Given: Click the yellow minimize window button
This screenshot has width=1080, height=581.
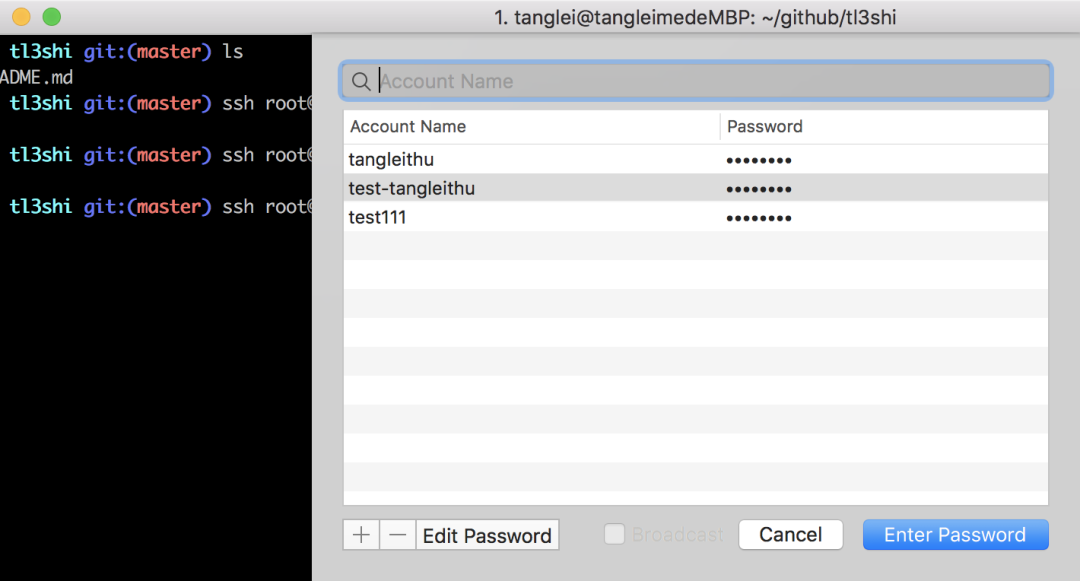Looking at the screenshot, I should click(x=21, y=17).
